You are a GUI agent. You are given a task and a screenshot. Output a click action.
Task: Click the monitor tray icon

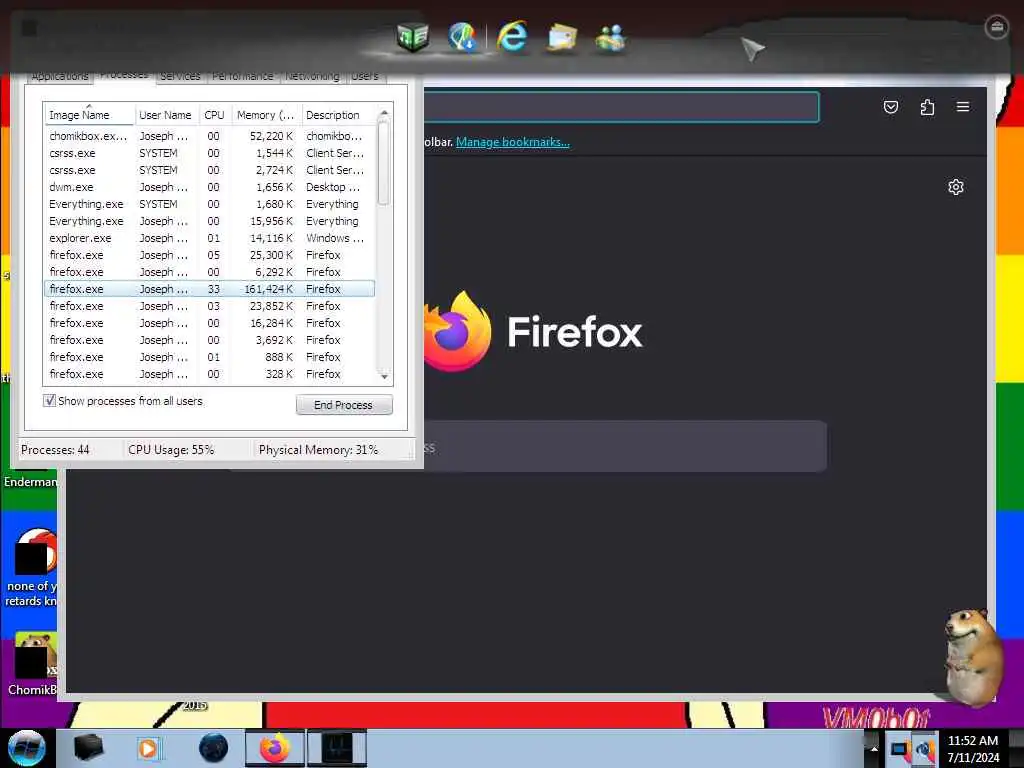900,749
